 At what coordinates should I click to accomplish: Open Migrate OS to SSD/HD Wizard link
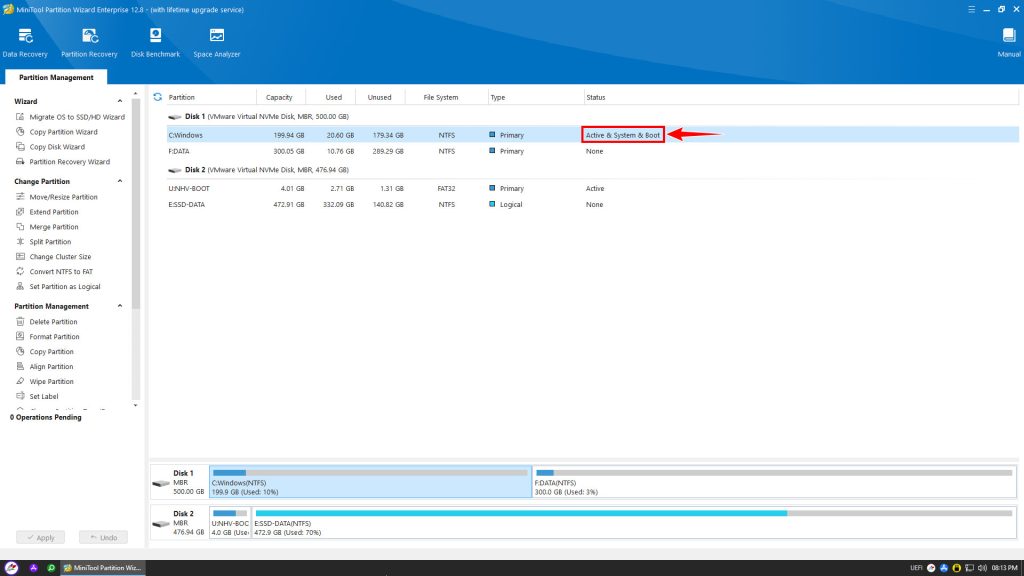(77, 117)
